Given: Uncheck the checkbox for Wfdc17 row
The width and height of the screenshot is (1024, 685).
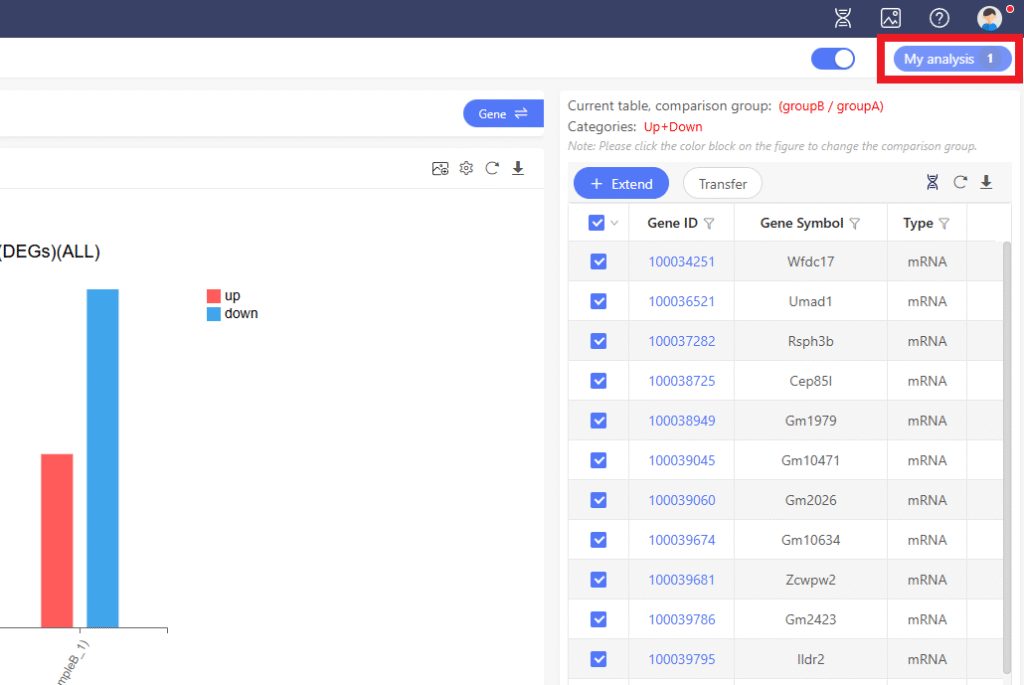Looking at the screenshot, I should pyautogui.click(x=599, y=261).
